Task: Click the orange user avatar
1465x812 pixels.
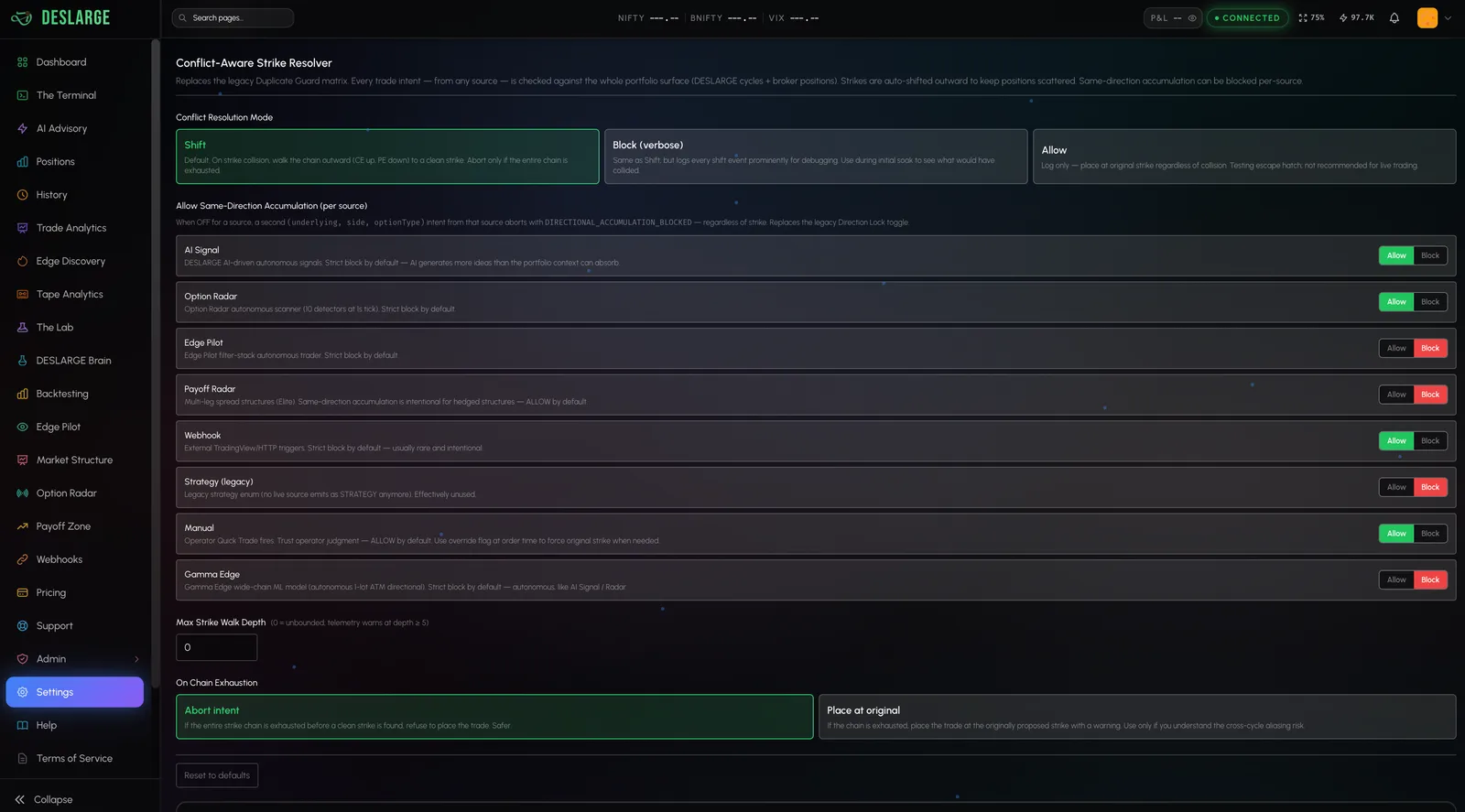Action: point(1427,17)
